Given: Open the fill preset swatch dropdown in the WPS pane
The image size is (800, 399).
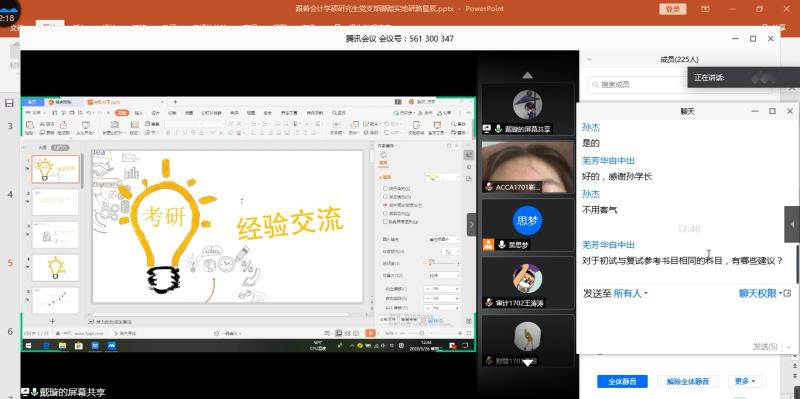Looking at the screenshot, I should point(442,177).
